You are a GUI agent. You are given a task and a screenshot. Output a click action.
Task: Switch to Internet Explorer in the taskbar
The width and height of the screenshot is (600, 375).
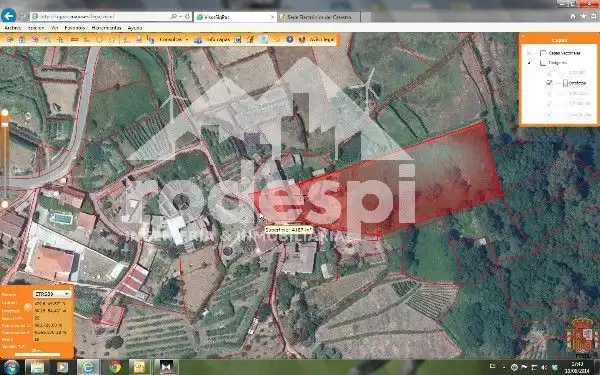(x=88, y=367)
